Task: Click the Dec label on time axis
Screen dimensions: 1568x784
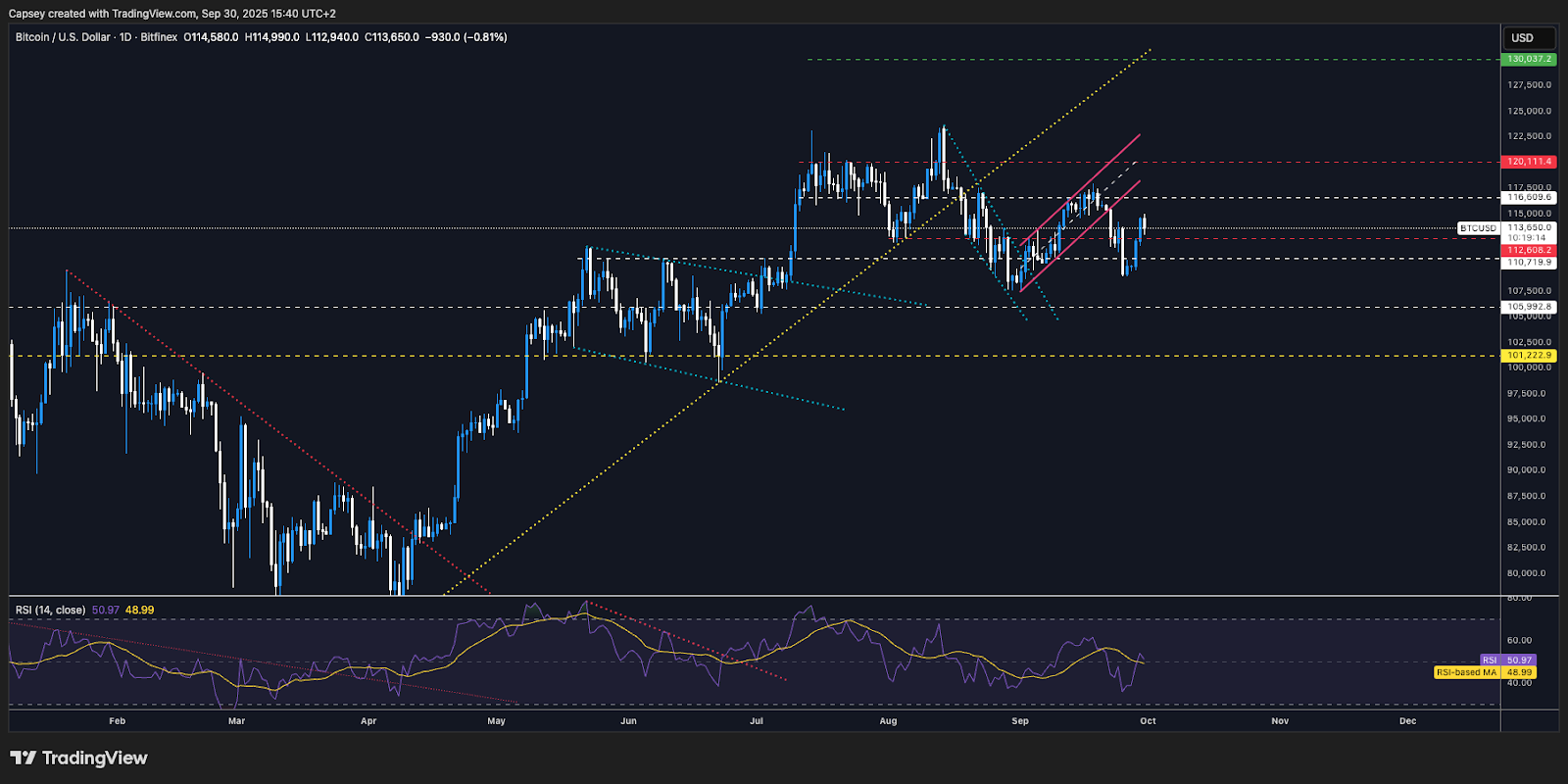Action: click(x=1407, y=721)
